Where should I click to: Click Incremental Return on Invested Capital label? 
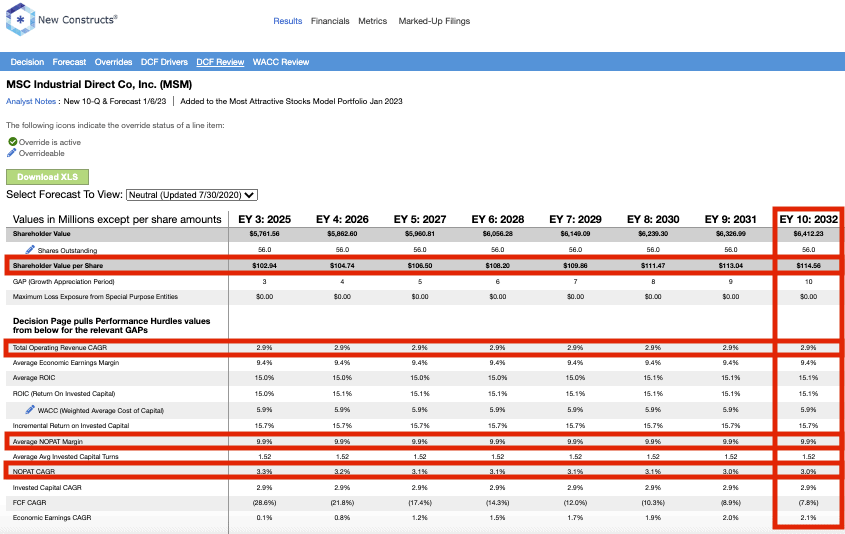click(71, 426)
